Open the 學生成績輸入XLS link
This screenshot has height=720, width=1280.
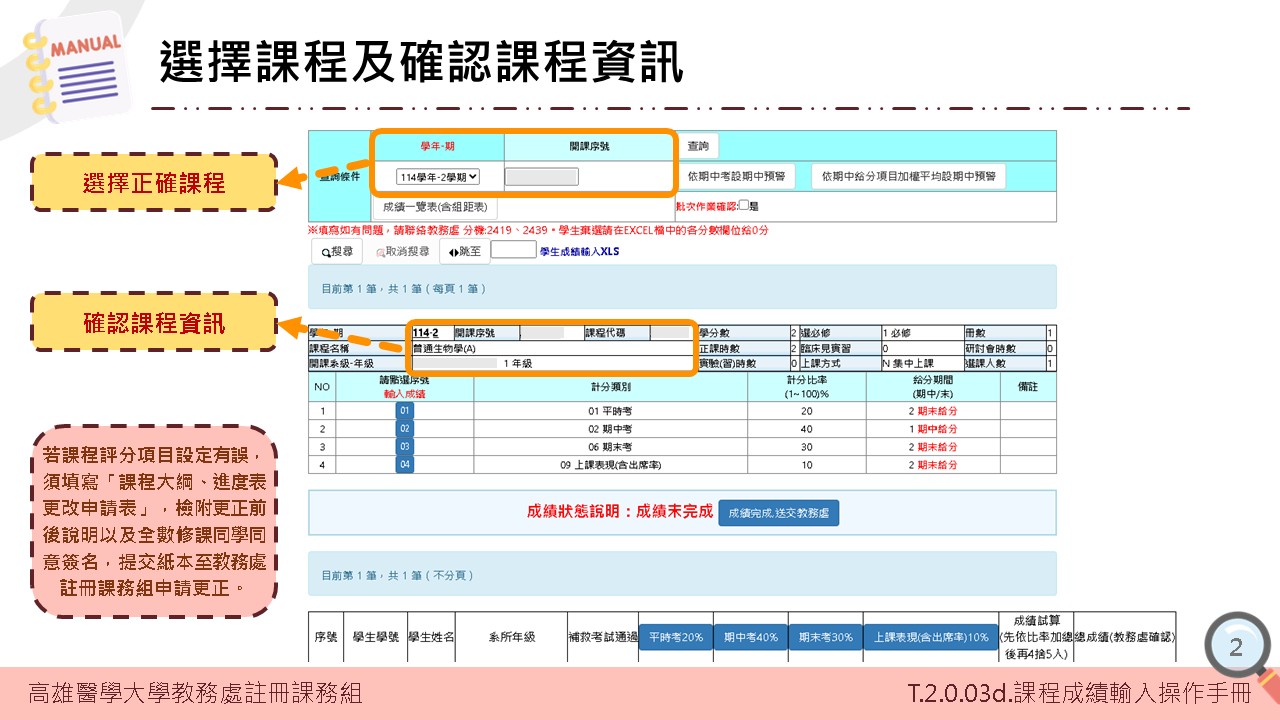[578, 252]
